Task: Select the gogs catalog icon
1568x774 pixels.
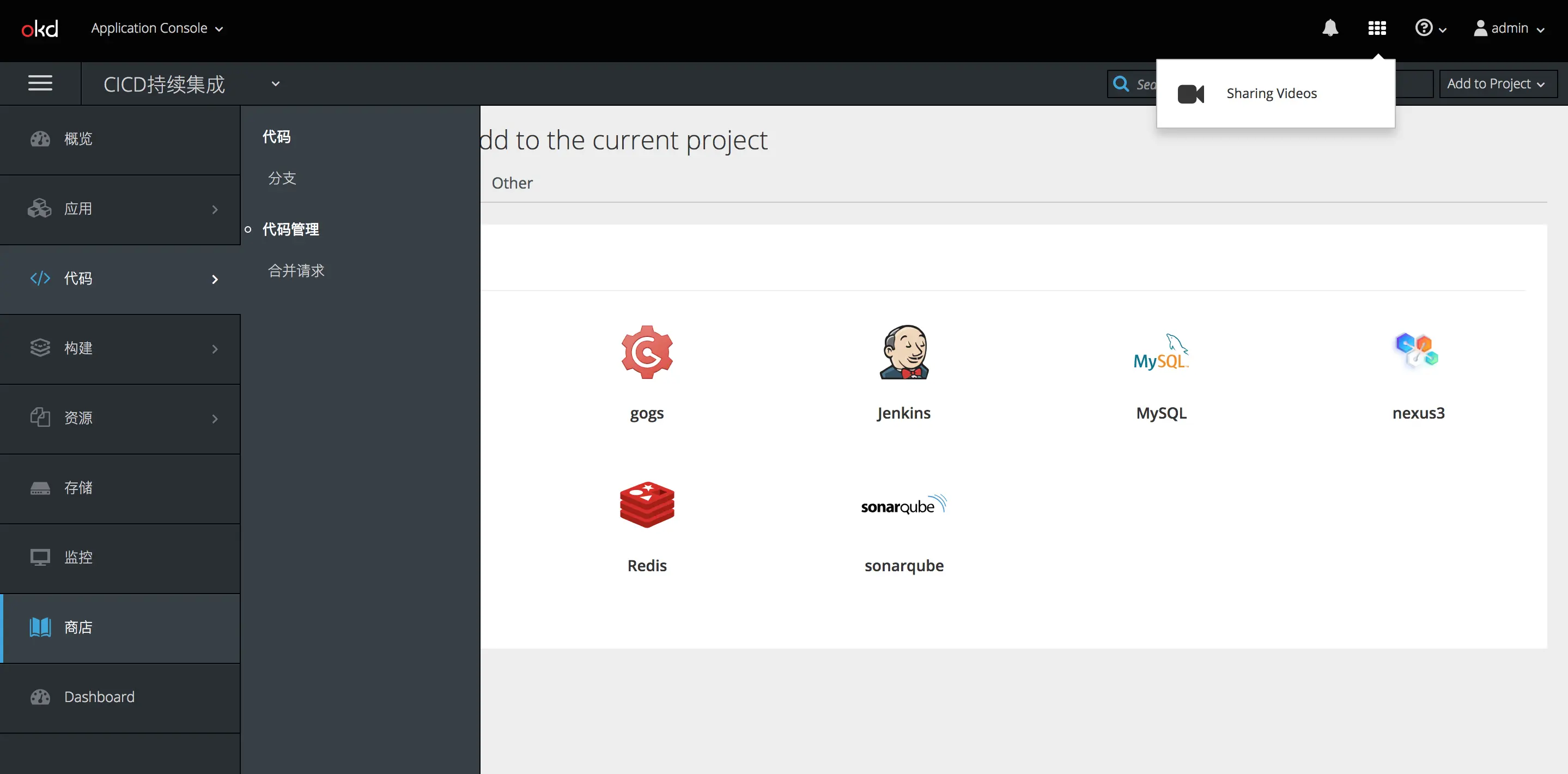Action: [647, 352]
